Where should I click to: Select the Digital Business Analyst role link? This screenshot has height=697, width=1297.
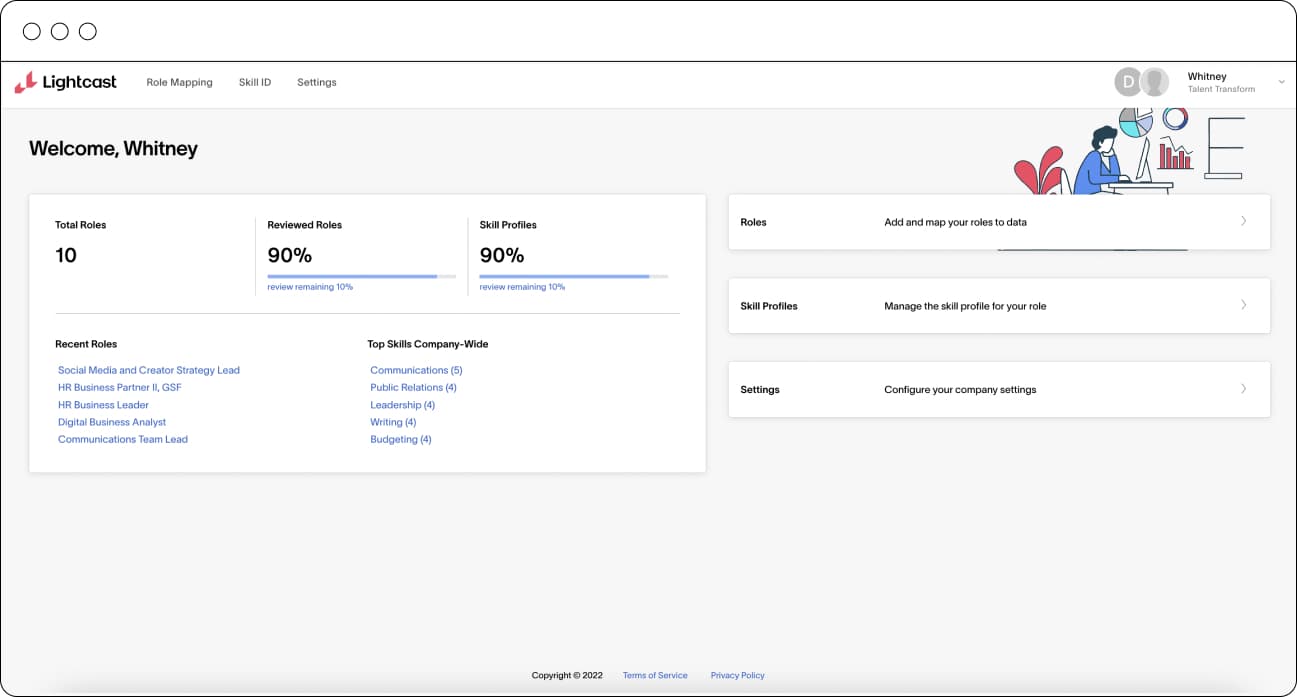point(112,422)
